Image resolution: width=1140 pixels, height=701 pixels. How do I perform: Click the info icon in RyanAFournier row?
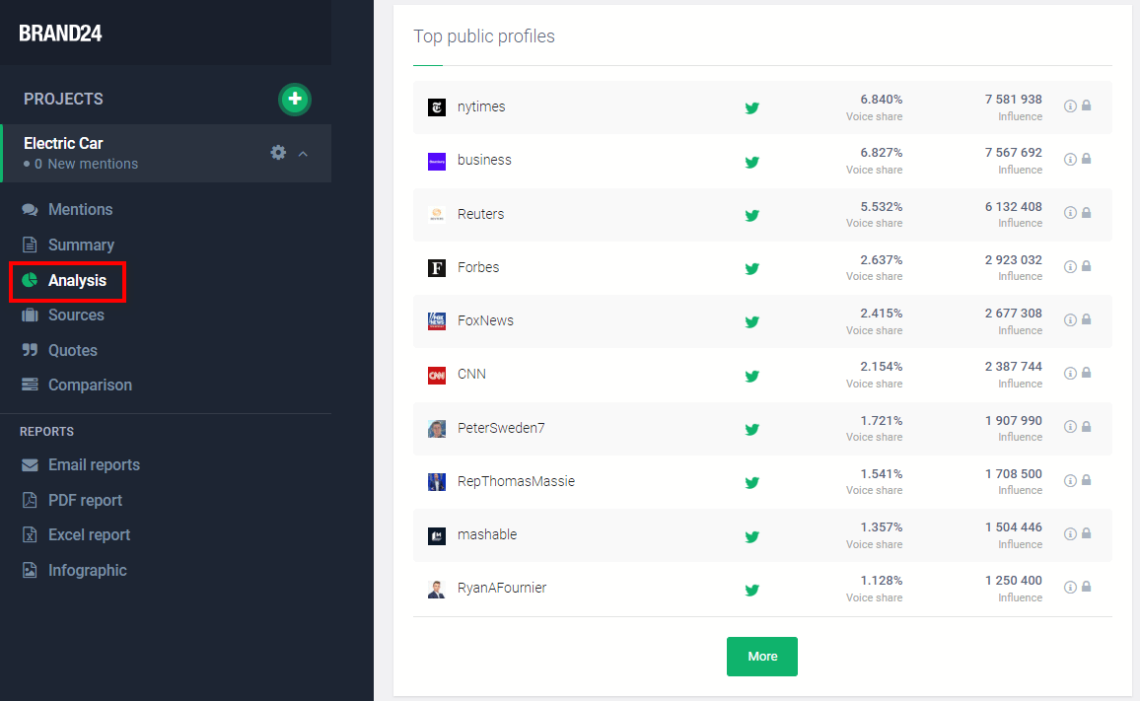[1070, 588]
